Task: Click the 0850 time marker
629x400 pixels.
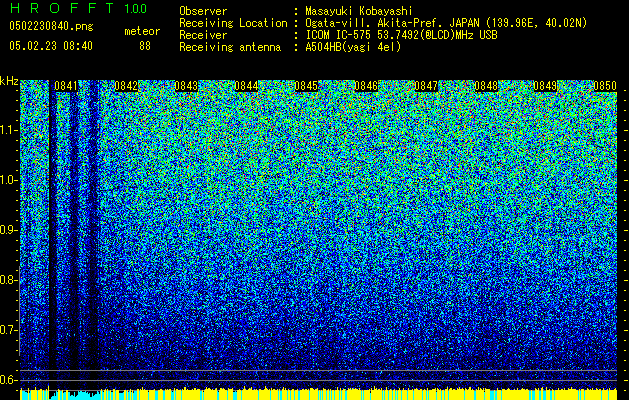Action: tap(605, 86)
